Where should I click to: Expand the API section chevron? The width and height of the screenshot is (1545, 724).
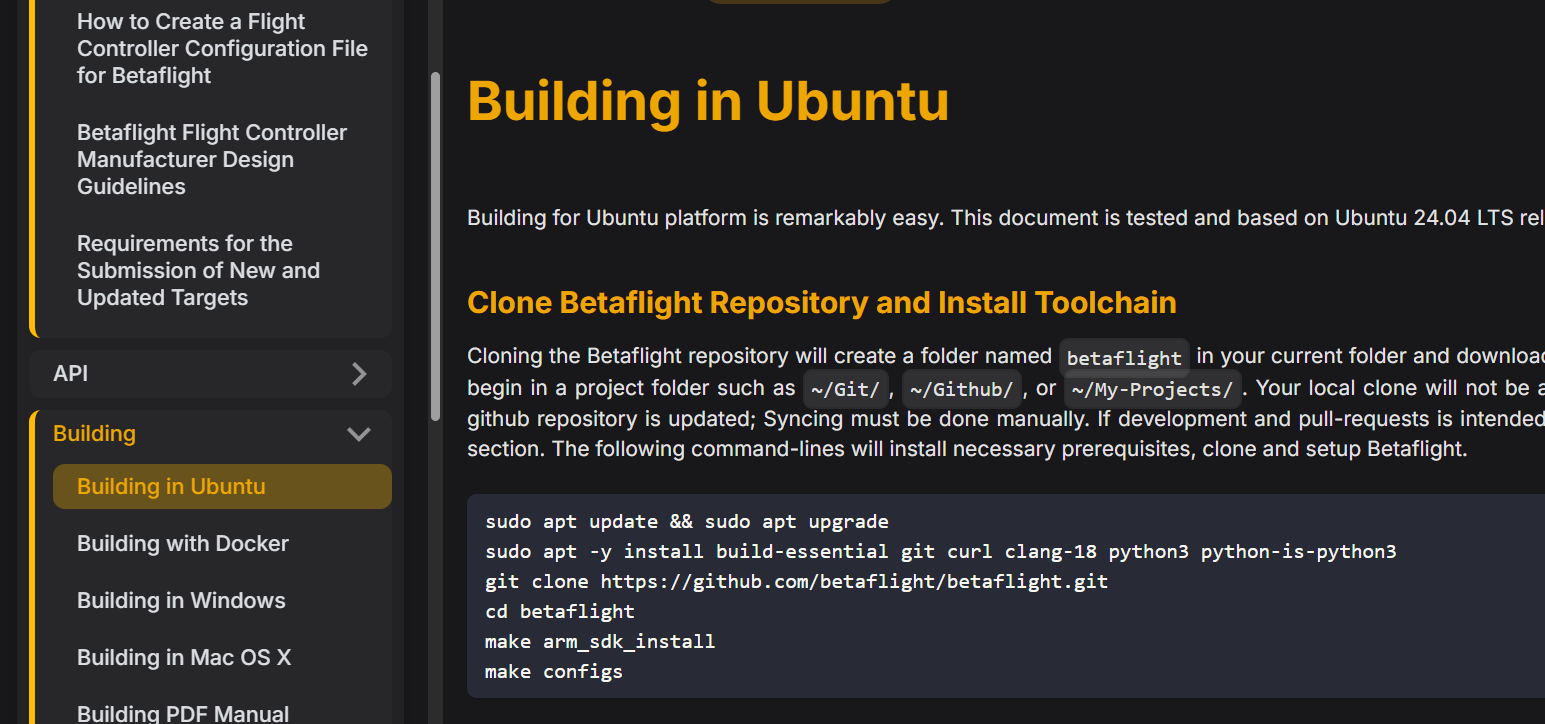click(360, 374)
